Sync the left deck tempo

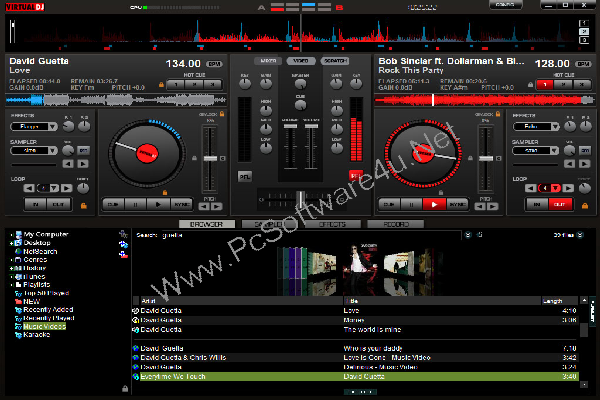click(x=181, y=204)
